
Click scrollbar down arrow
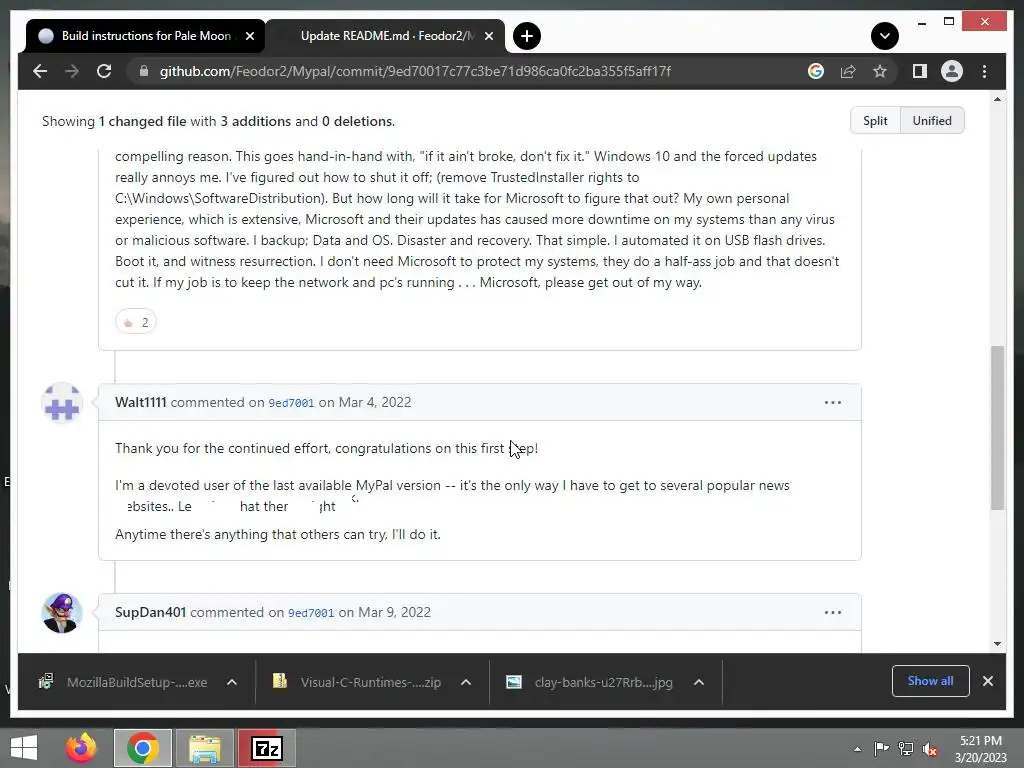click(x=997, y=644)
